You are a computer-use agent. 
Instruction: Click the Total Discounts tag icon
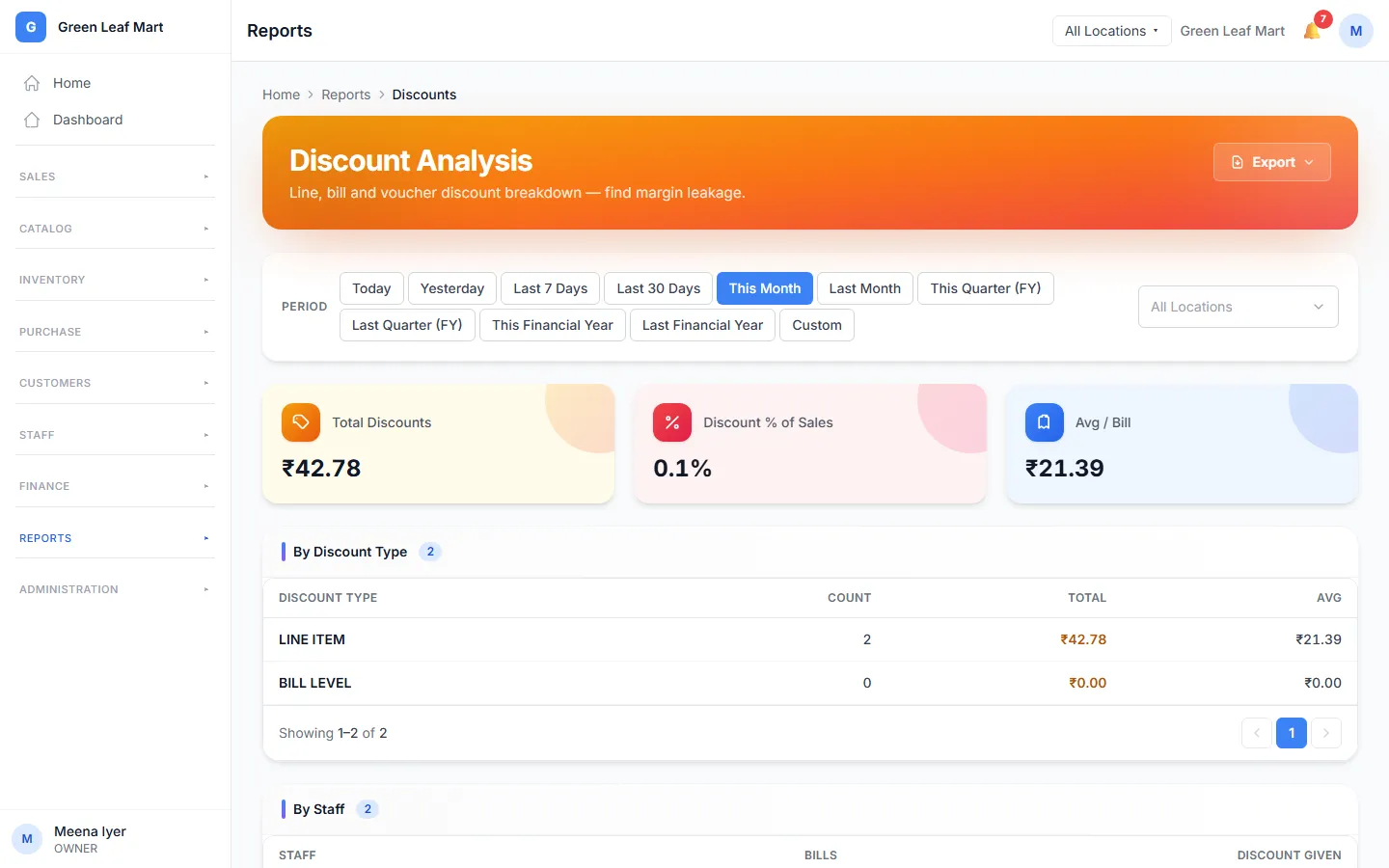point(301,422)
